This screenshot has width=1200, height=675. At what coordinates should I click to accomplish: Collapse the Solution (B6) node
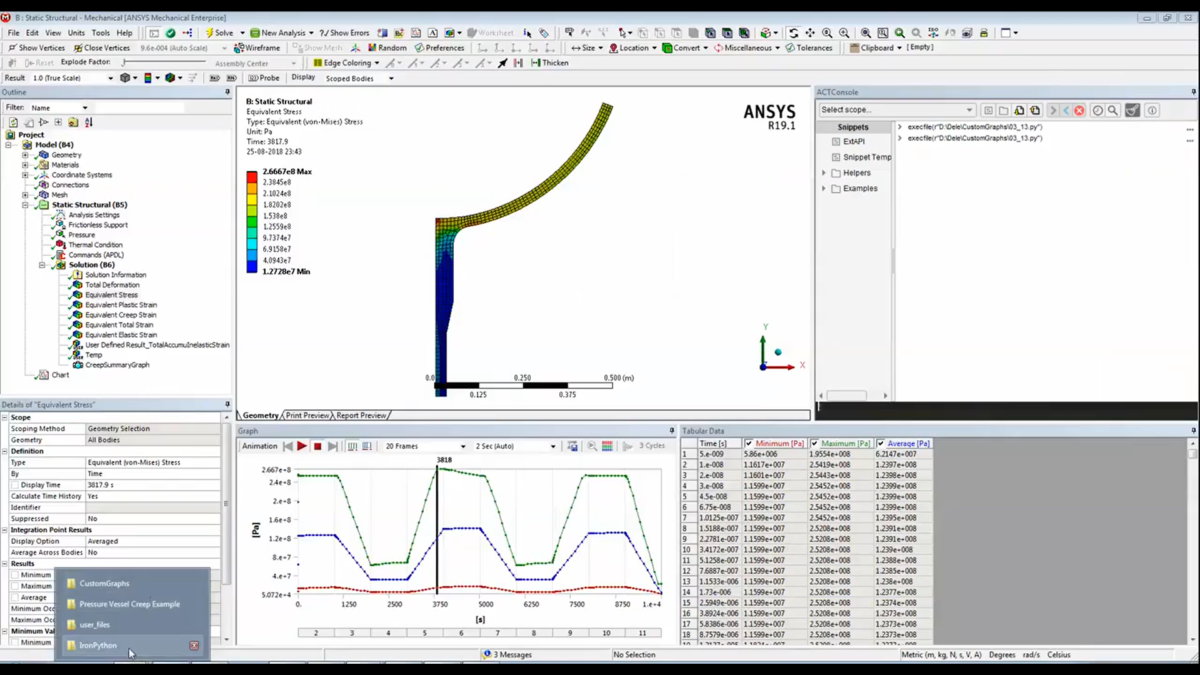click(42, 265)
